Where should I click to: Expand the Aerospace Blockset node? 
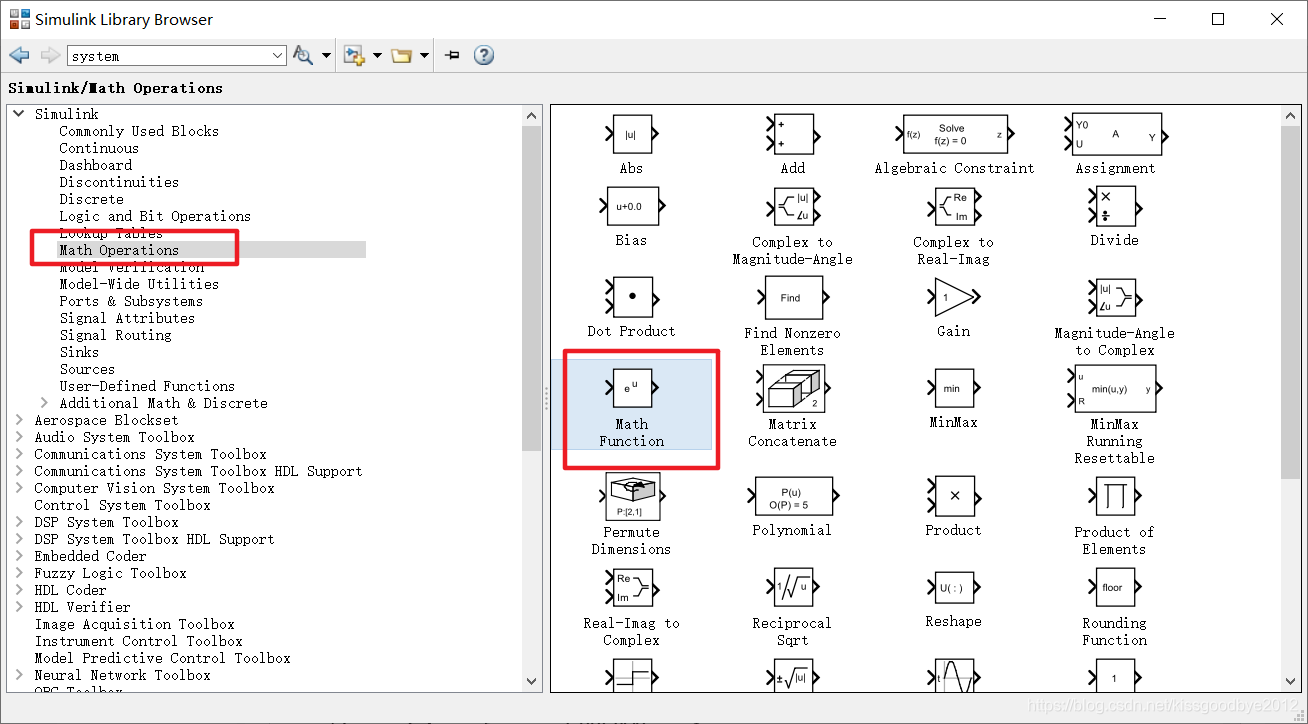[19, 420]
